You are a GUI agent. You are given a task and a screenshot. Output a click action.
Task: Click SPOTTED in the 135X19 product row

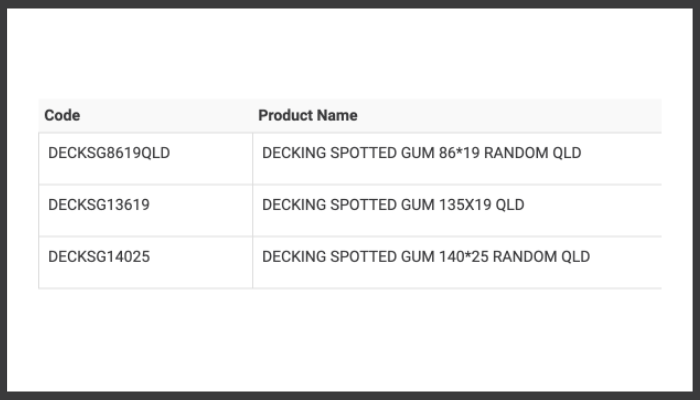tap(364, 204)
